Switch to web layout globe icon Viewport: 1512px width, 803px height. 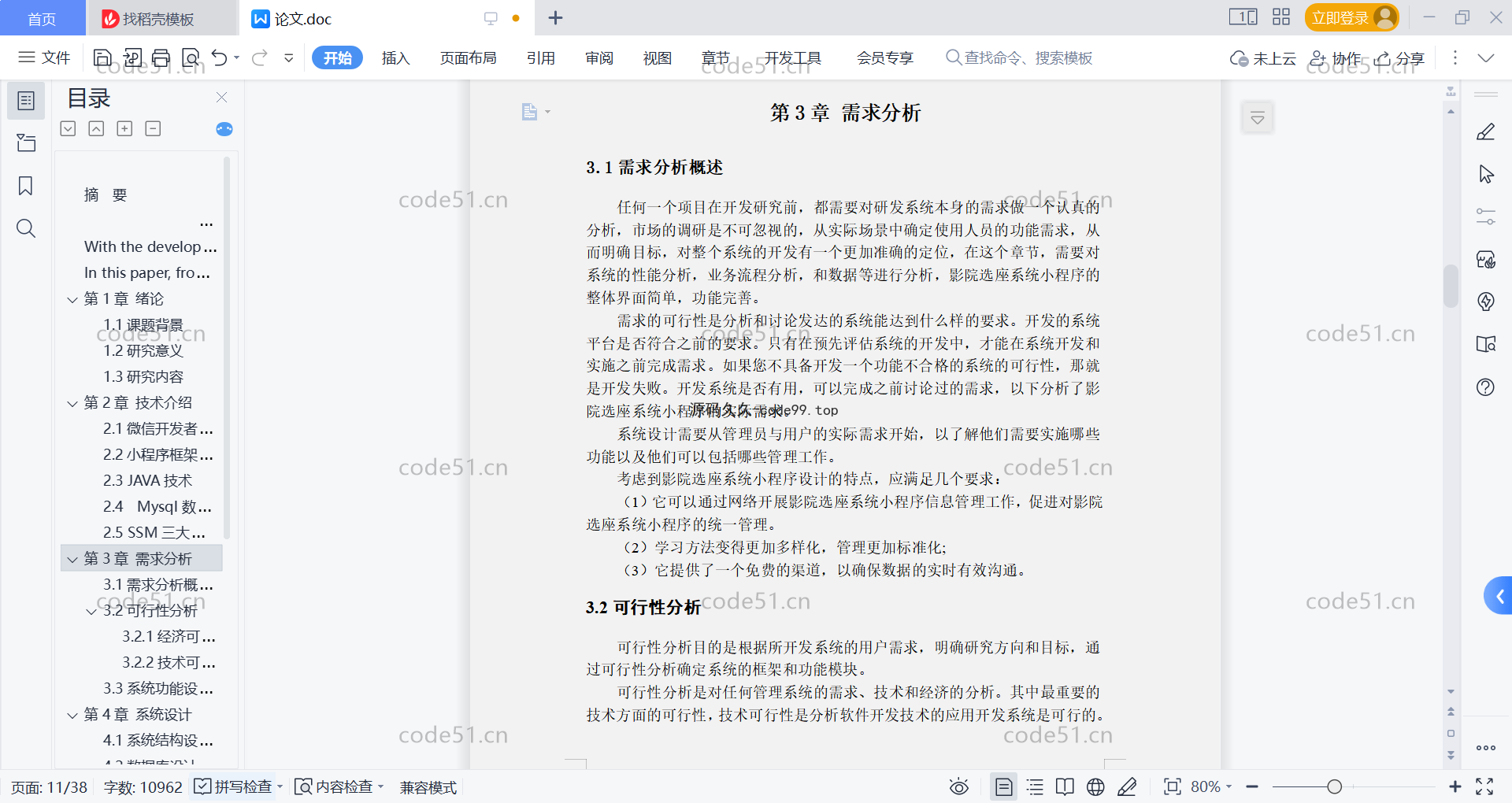point(1095,786)
